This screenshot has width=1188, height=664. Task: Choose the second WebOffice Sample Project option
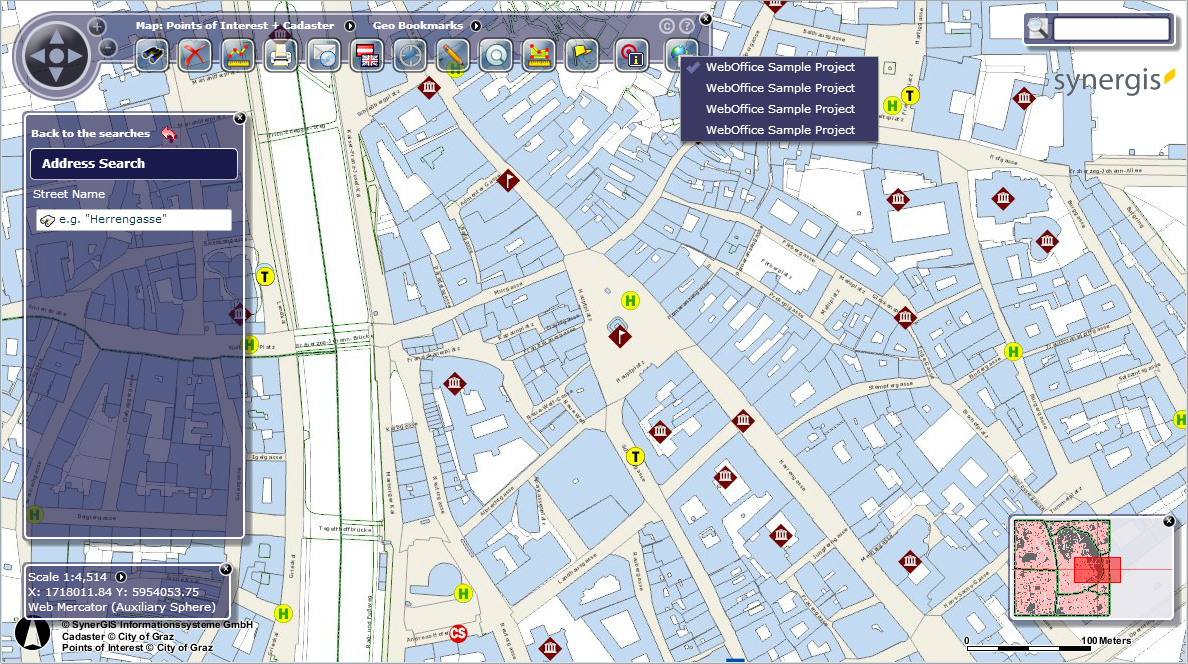pyautogui.click(x=780, y=88)
